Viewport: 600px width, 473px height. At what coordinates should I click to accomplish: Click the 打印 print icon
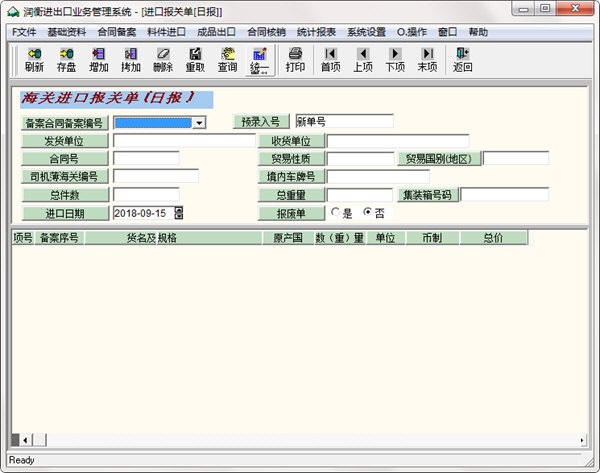coord(295,60)
